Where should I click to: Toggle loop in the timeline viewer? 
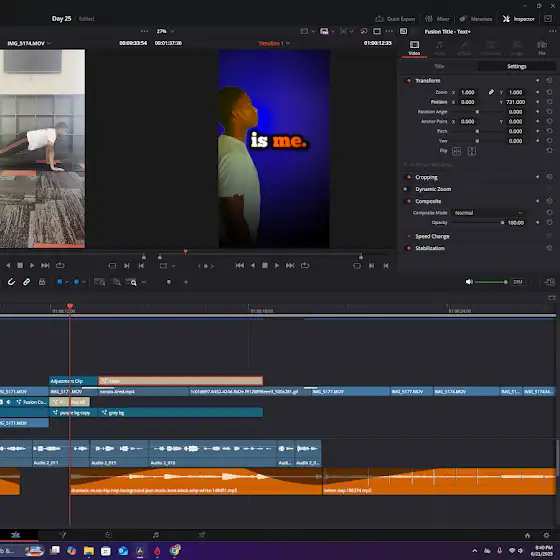[305, 265]
